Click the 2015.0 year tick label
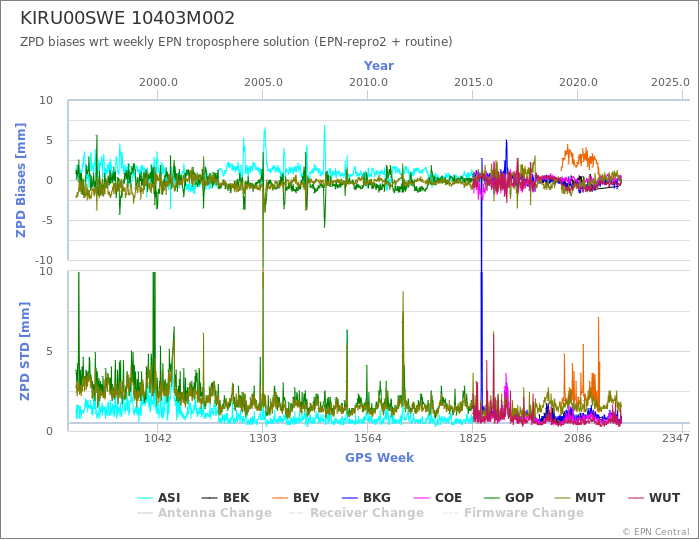 [473, 83]
